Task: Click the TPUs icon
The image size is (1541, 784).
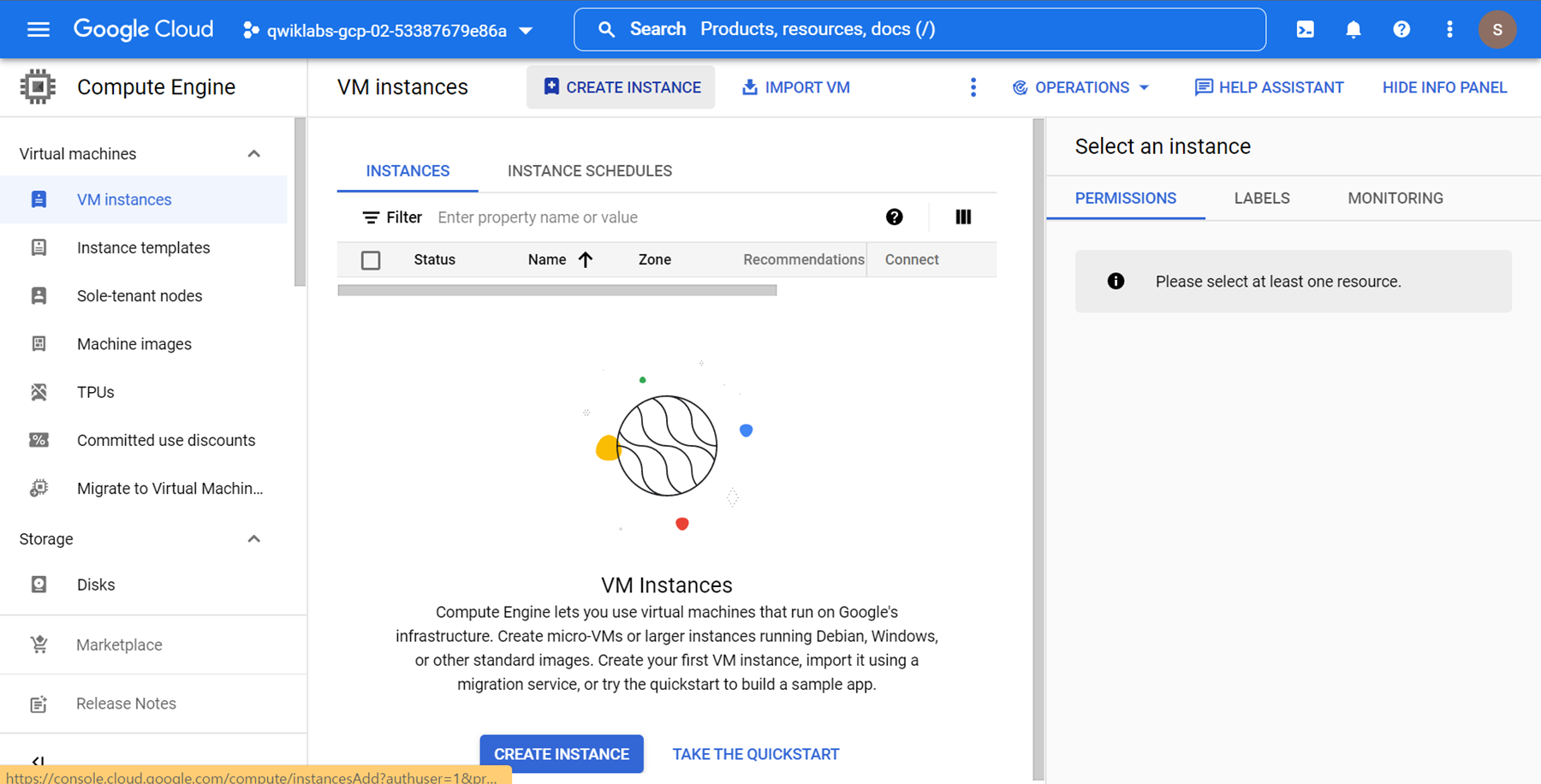Action: 39,392
